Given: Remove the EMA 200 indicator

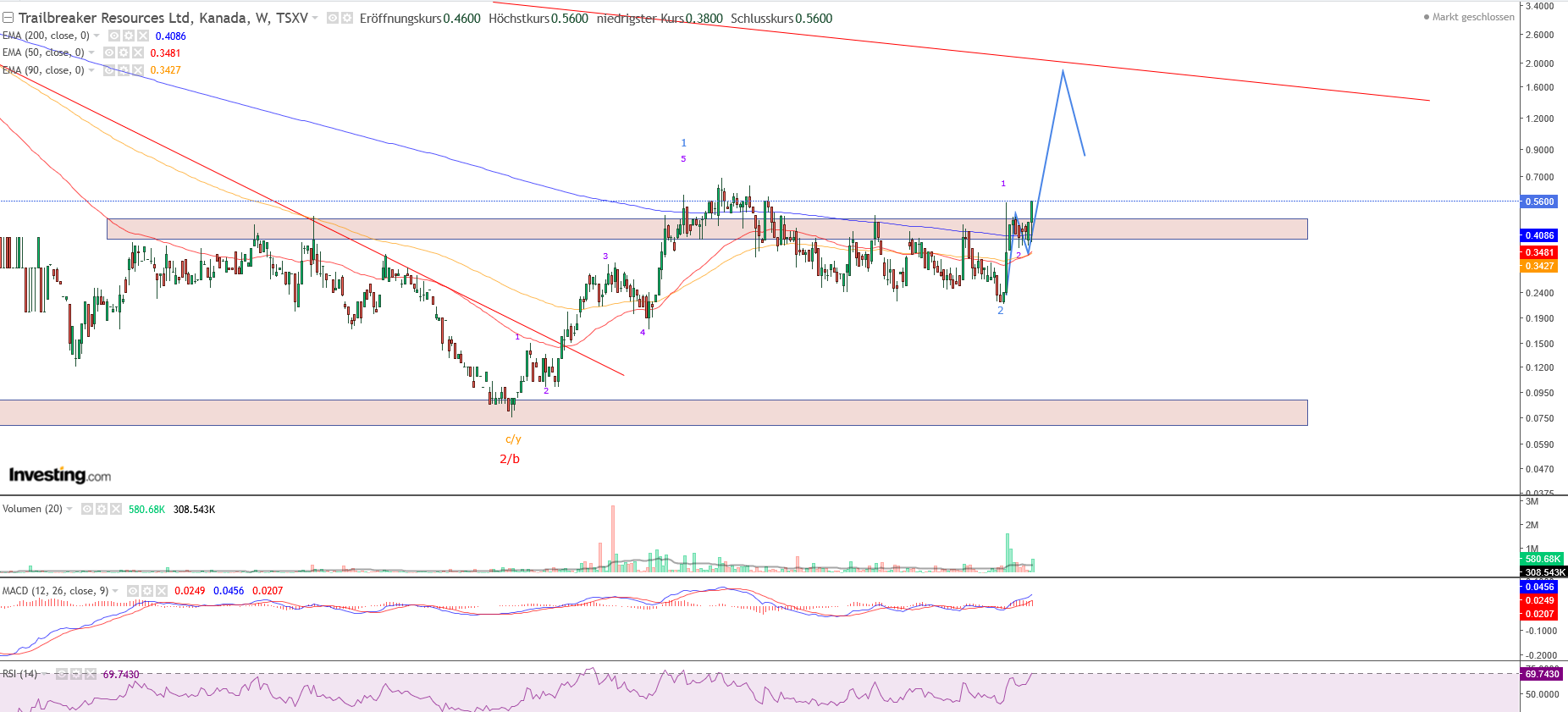Looking at the screenshot, I should [x=143, y=36].
